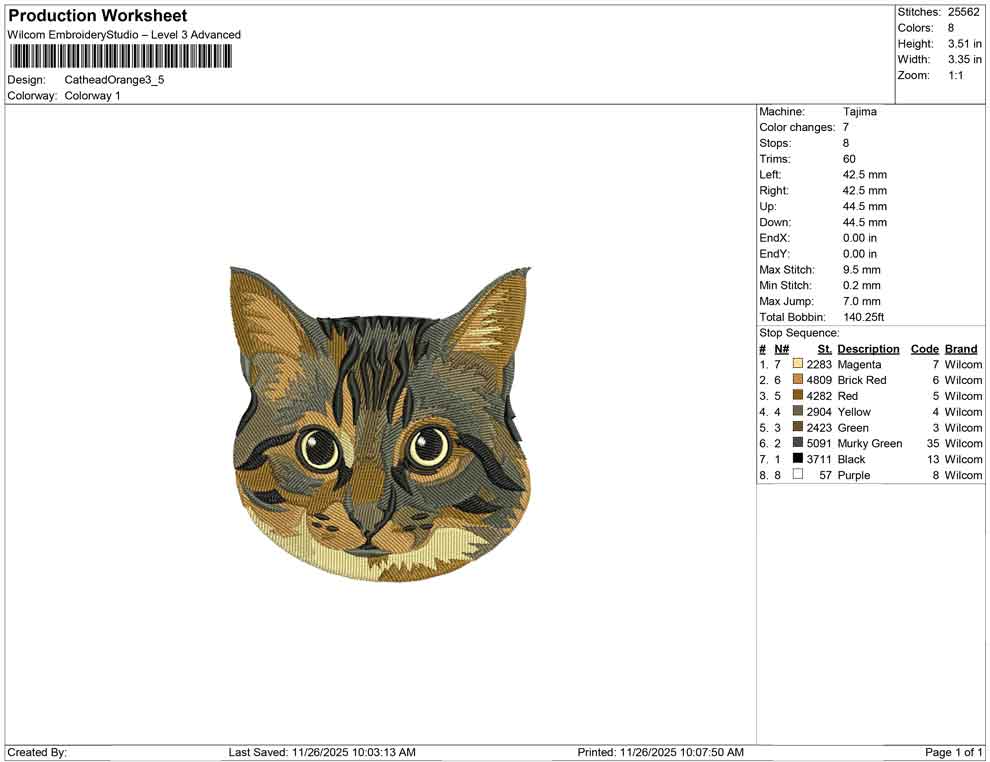Viewport: 990px width, 762px height.
Task: Select the Green thread swatch icon
Action: pos(796,427)
